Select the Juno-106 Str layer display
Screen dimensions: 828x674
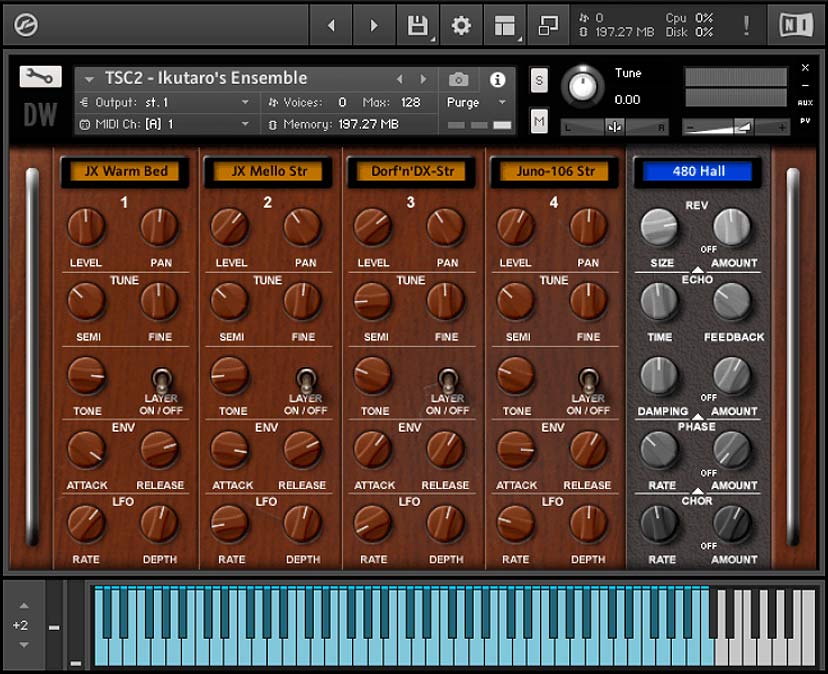(x=552, y=171)
